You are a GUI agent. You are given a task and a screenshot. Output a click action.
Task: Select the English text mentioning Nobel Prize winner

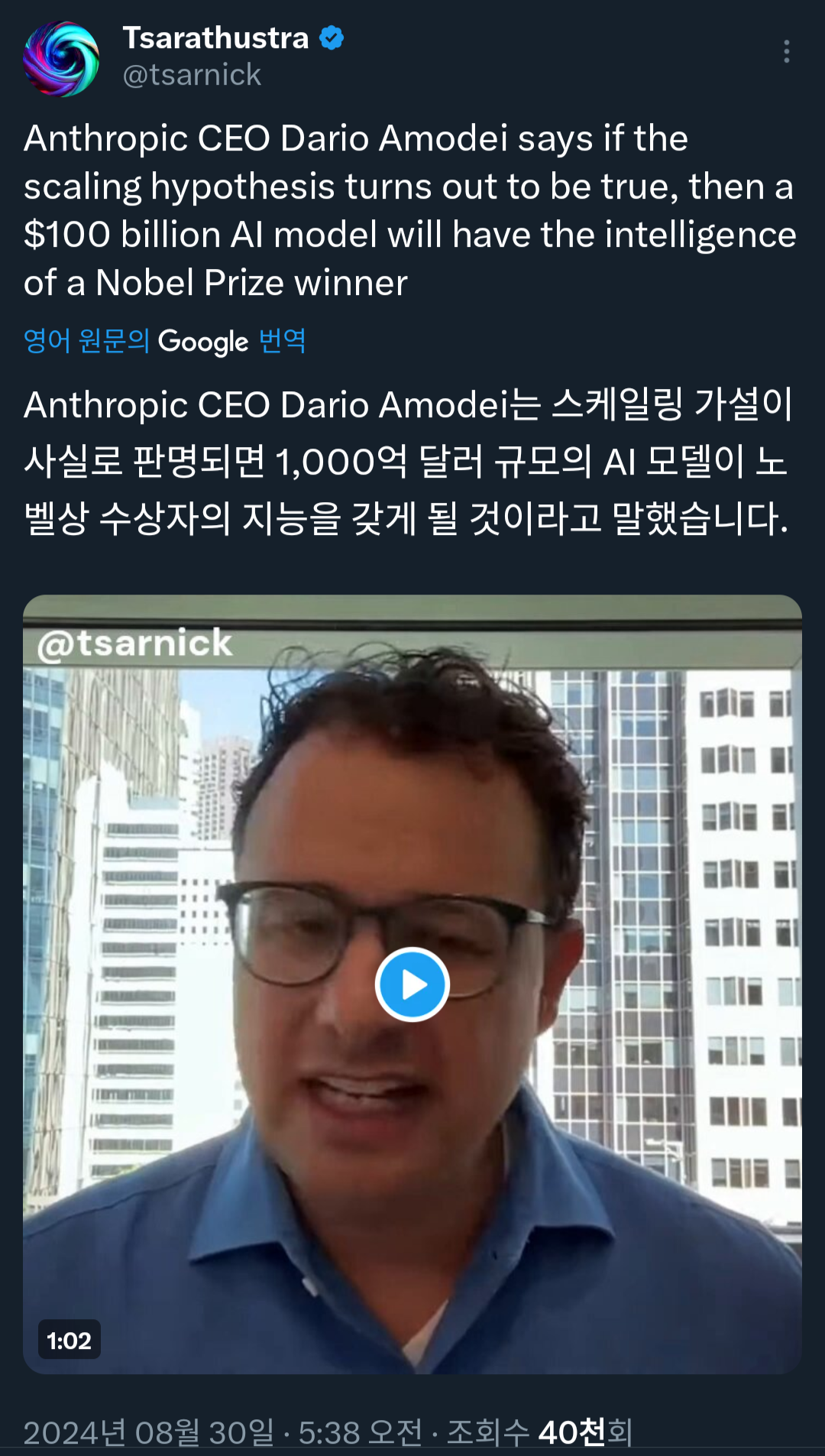tap(215, 283)
